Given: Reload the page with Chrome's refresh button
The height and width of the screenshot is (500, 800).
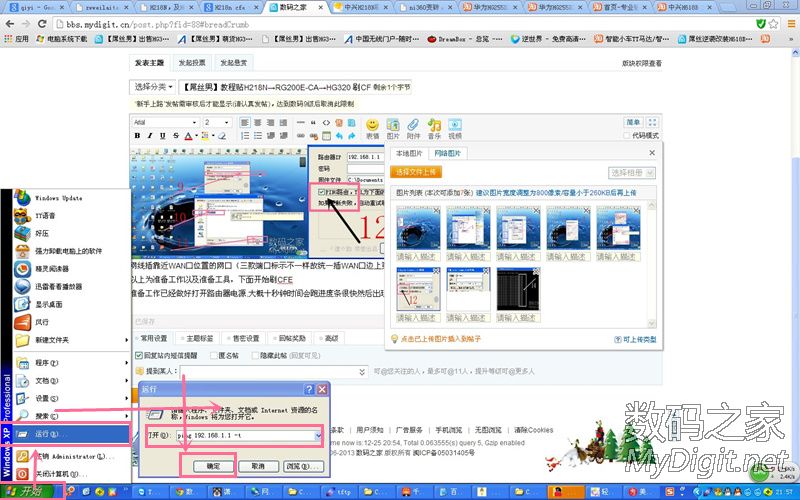Looking at the screenshot, I should point(42,24).
